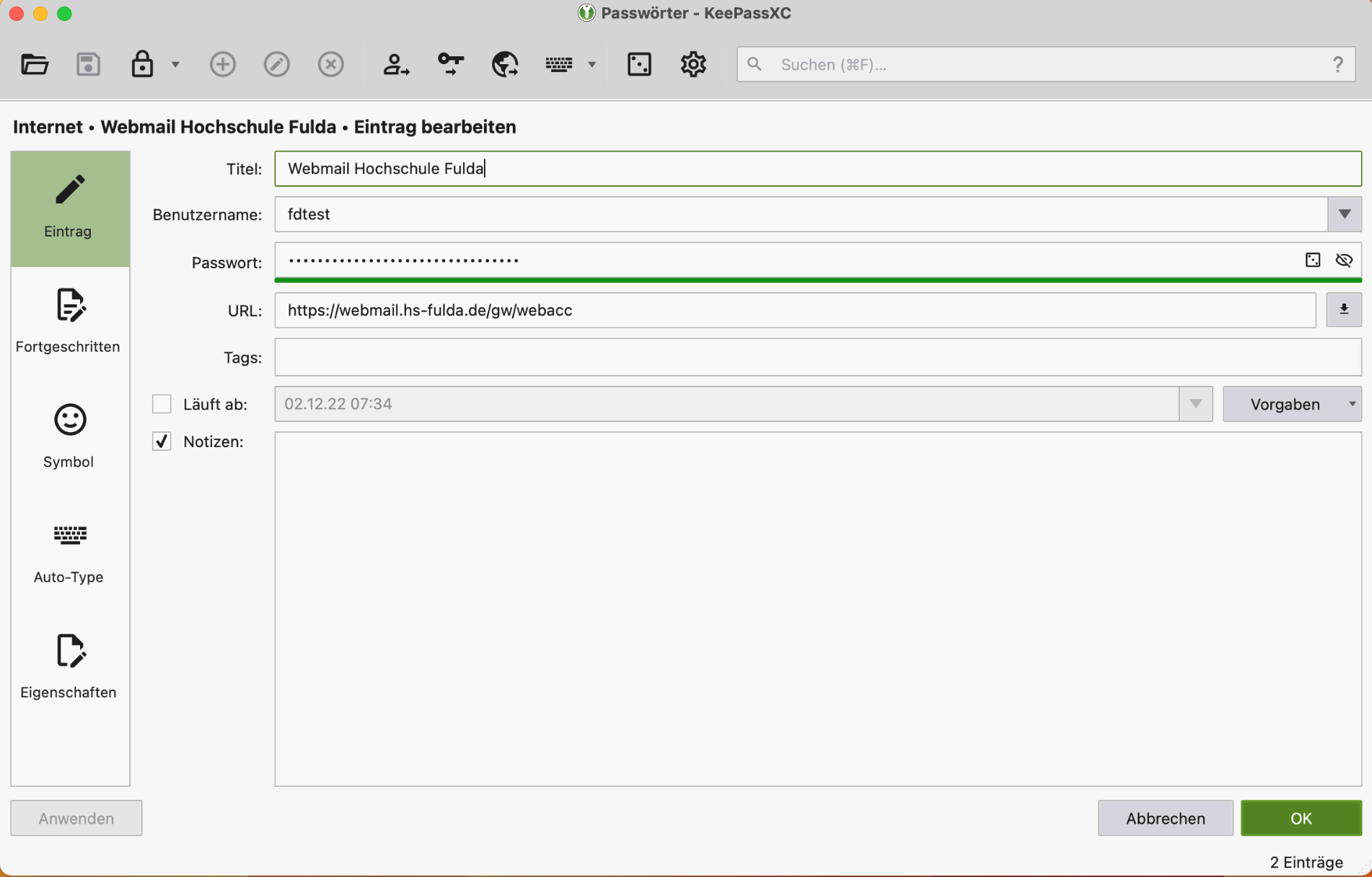
Task: Click the open database folder icon
Action: 34,65
